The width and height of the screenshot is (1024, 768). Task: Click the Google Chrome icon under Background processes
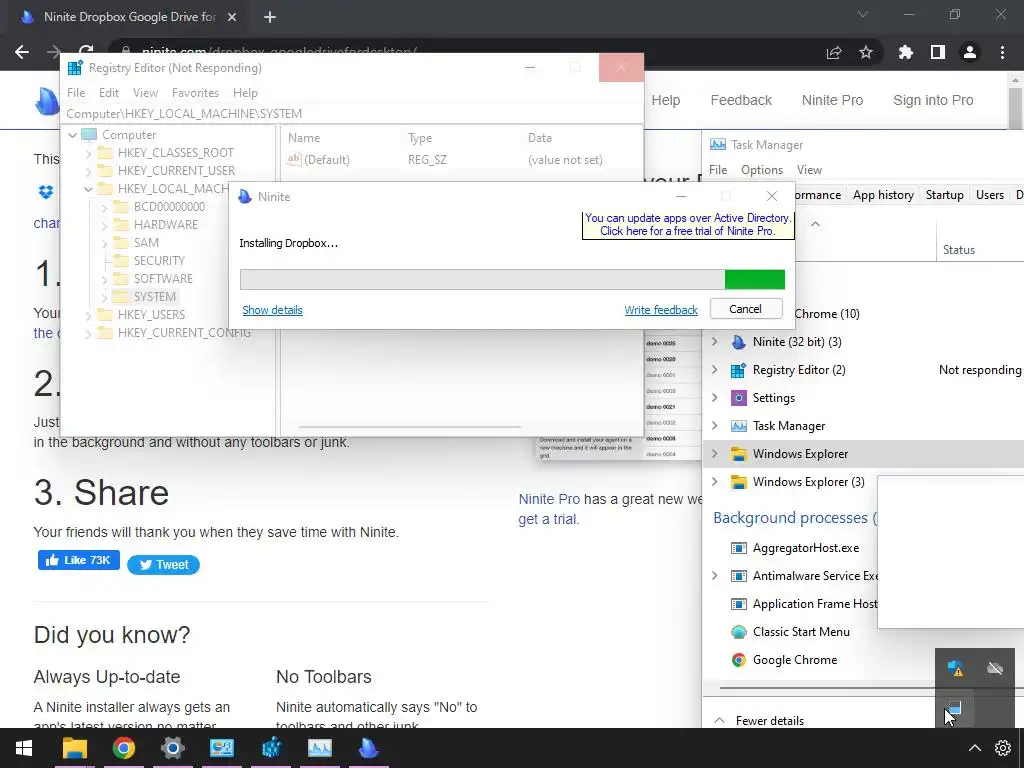click(x=739, y=660)
